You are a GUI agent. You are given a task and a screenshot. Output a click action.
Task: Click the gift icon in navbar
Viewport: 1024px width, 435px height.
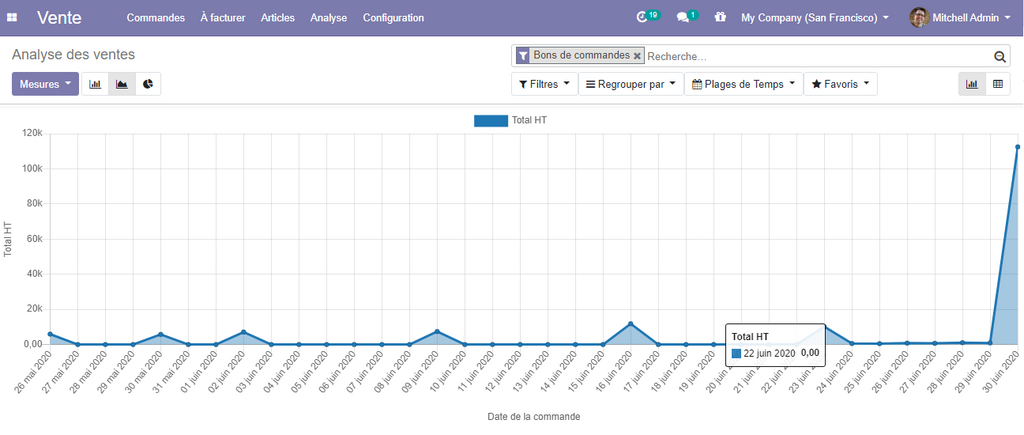[x=720, y=17]
